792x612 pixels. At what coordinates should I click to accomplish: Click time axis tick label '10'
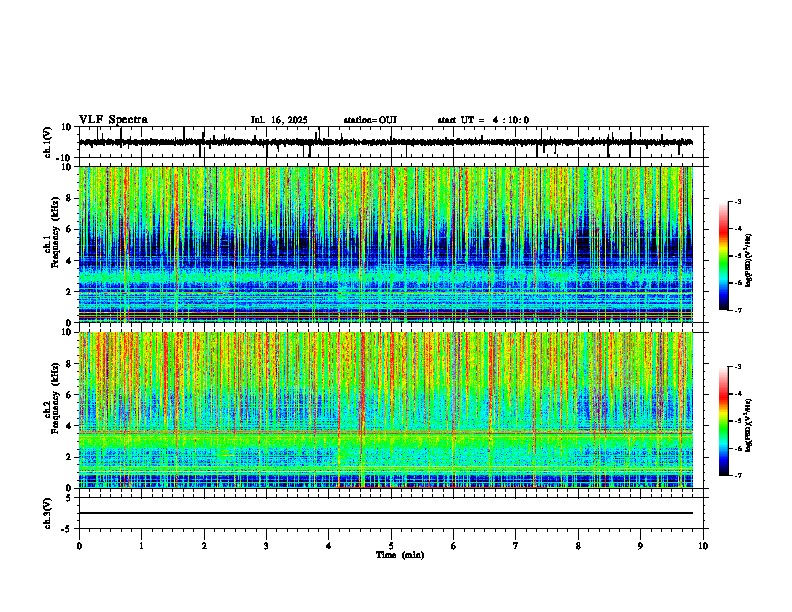pos(703,546)
